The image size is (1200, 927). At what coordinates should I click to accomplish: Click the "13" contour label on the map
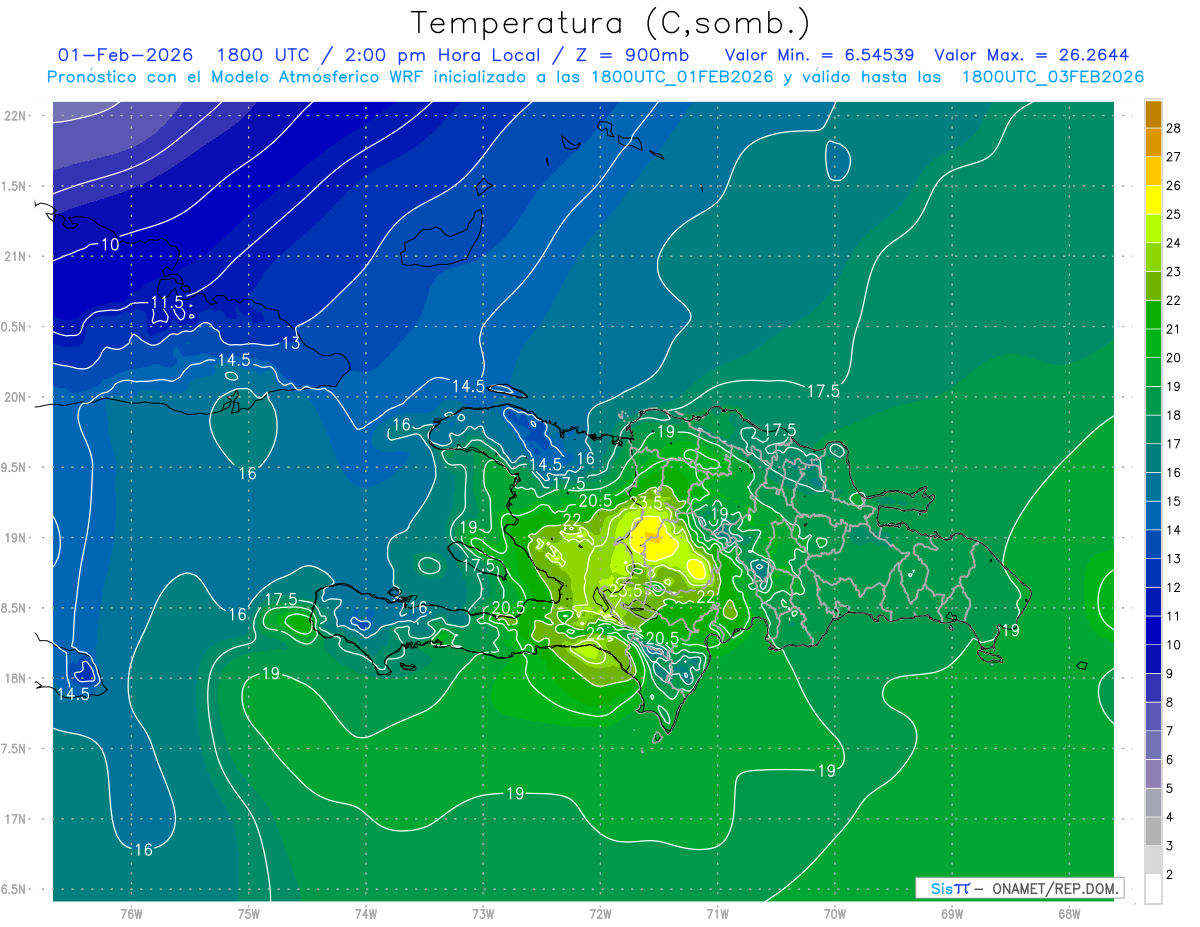[291, 344]
